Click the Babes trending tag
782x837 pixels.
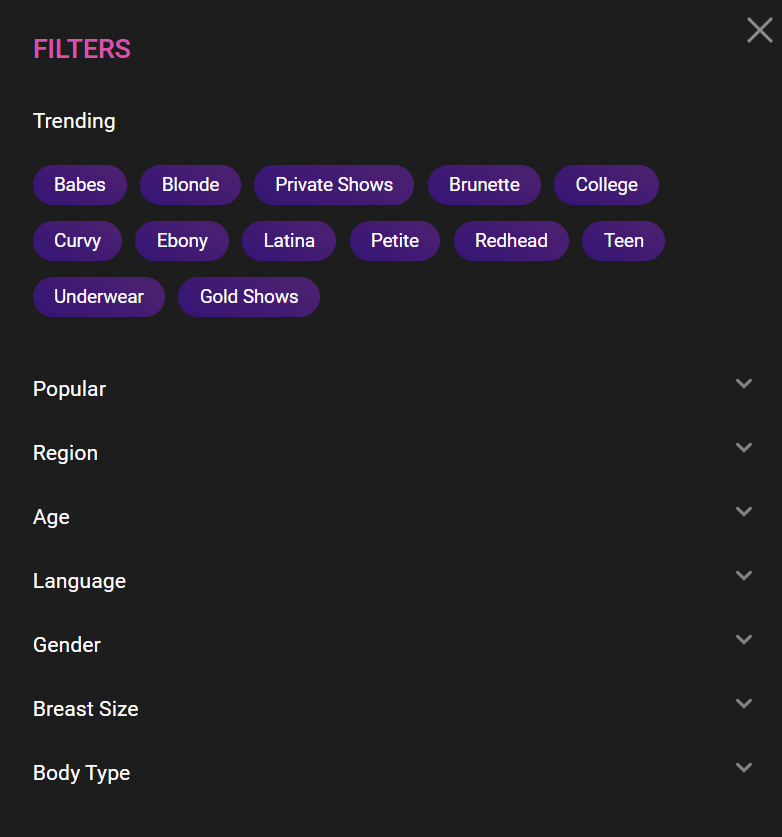[80, 185]
